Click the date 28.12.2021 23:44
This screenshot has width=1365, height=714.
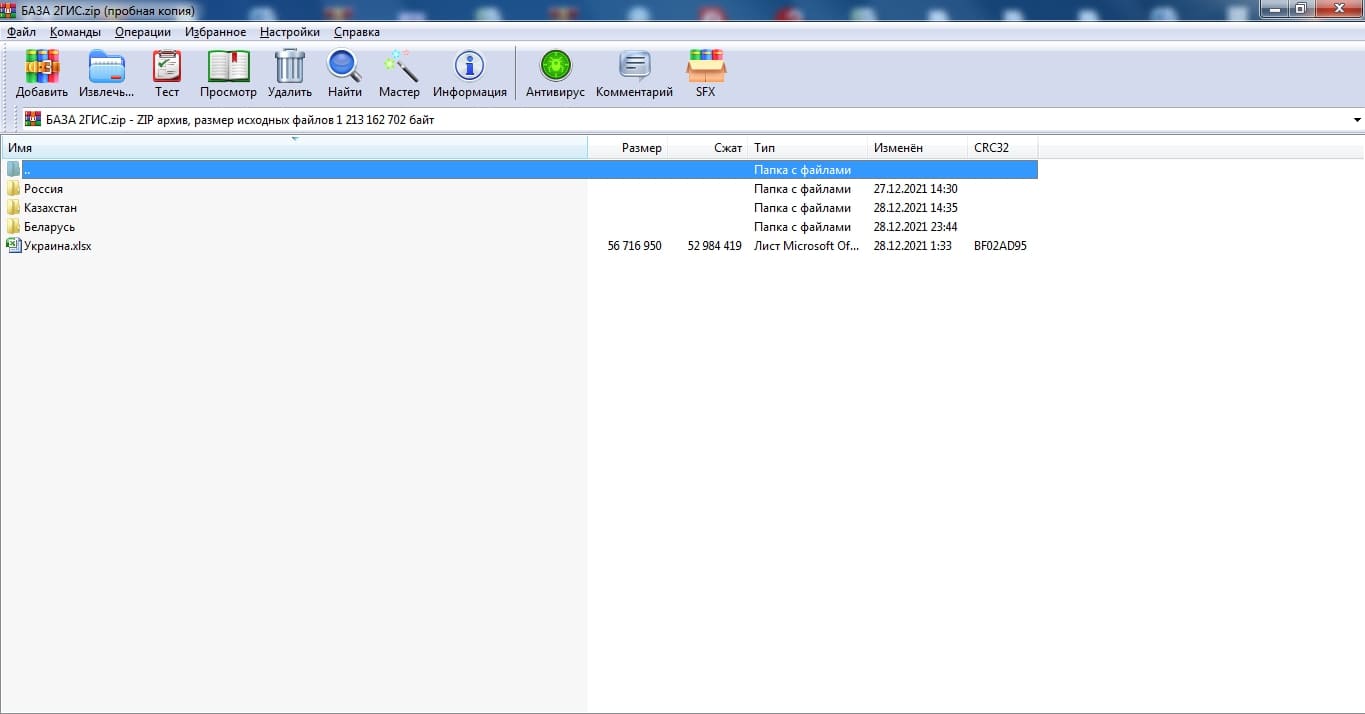[915, 226]
